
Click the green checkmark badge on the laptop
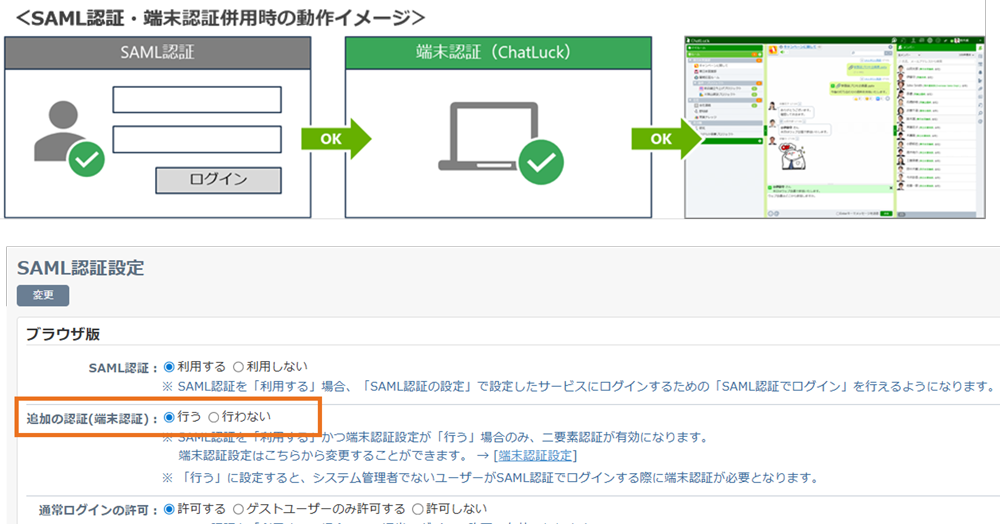[x=541, y=163]
